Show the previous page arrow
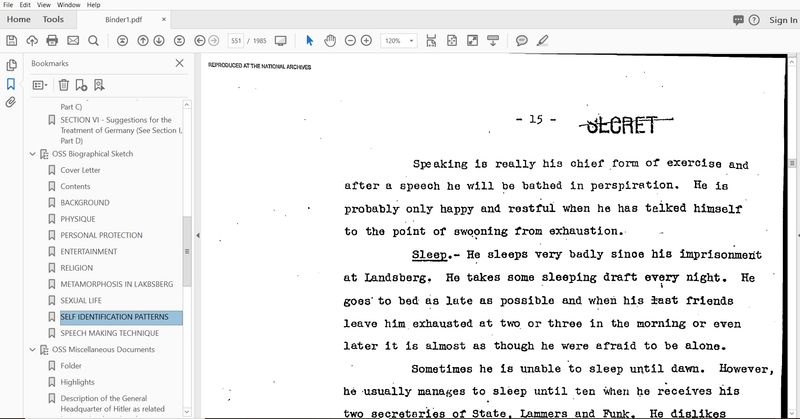Image resolution: width=800 pixels, height=419 pixels. click(143, 40)
